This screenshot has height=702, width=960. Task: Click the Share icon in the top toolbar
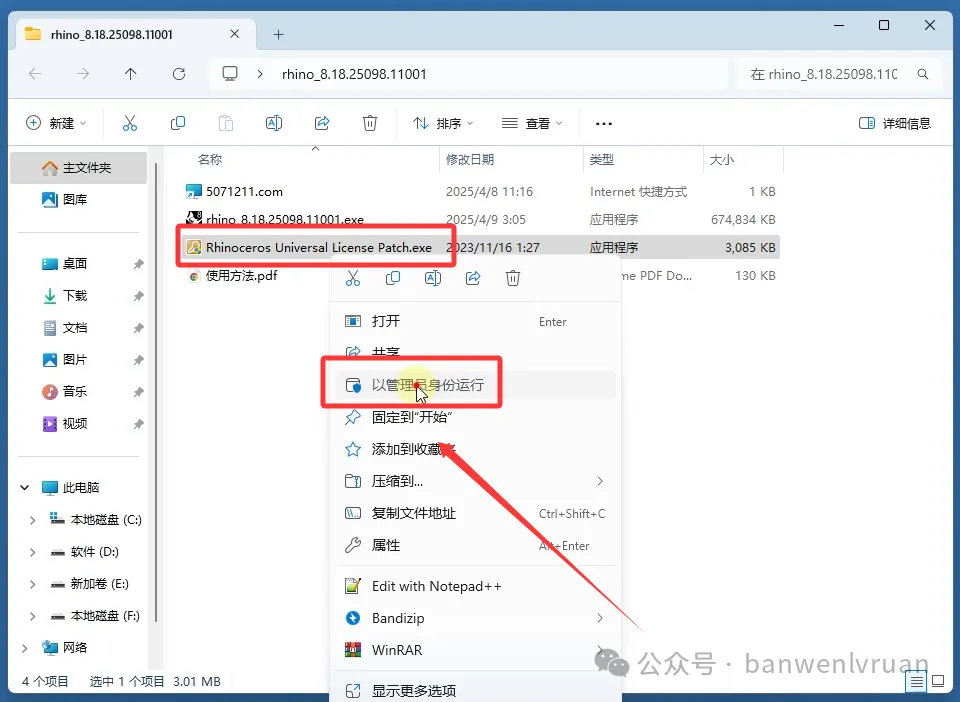(x=322, y=123)
